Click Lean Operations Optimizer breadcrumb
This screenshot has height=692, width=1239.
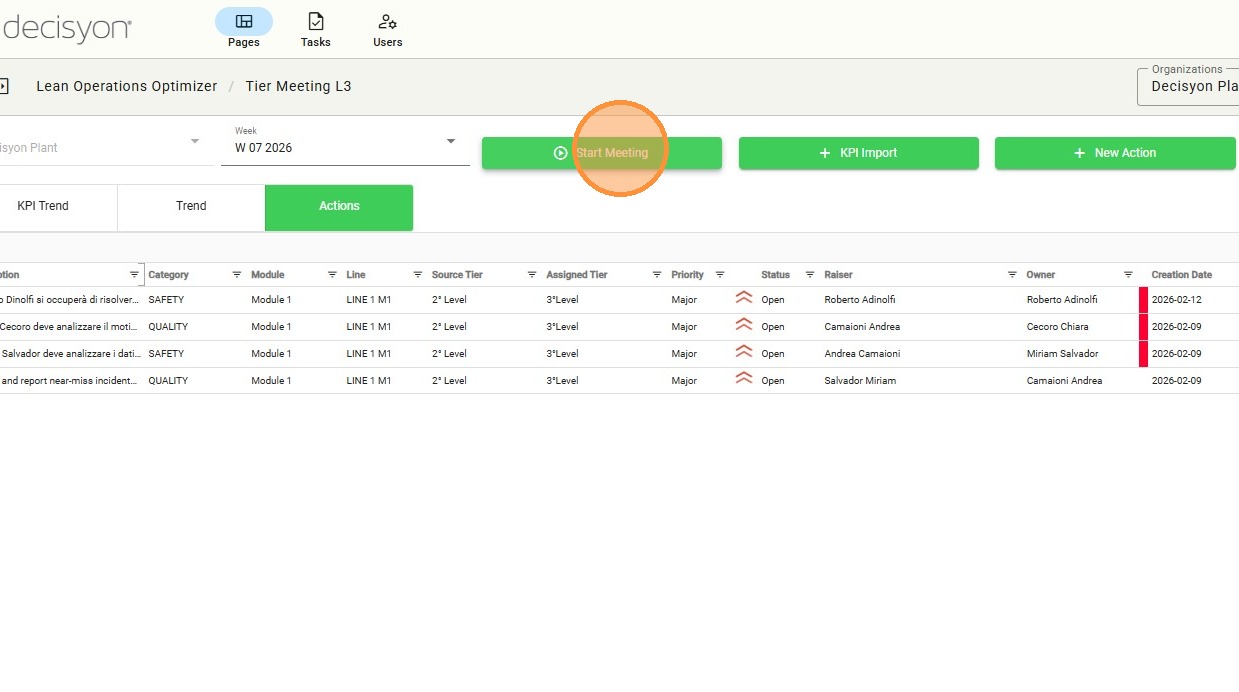pos(126,86)
